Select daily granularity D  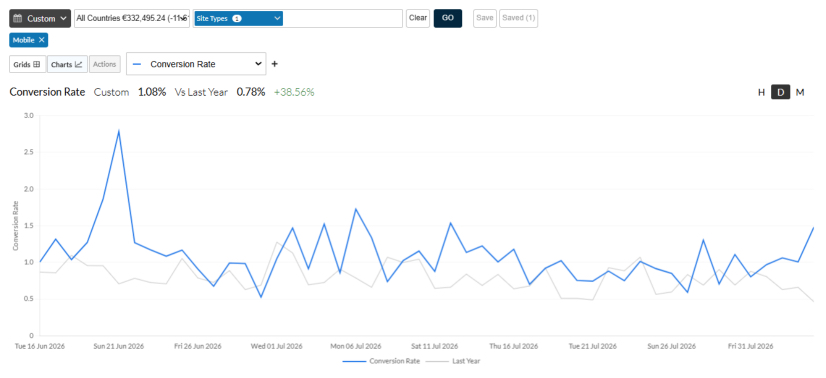pos(781,92)
